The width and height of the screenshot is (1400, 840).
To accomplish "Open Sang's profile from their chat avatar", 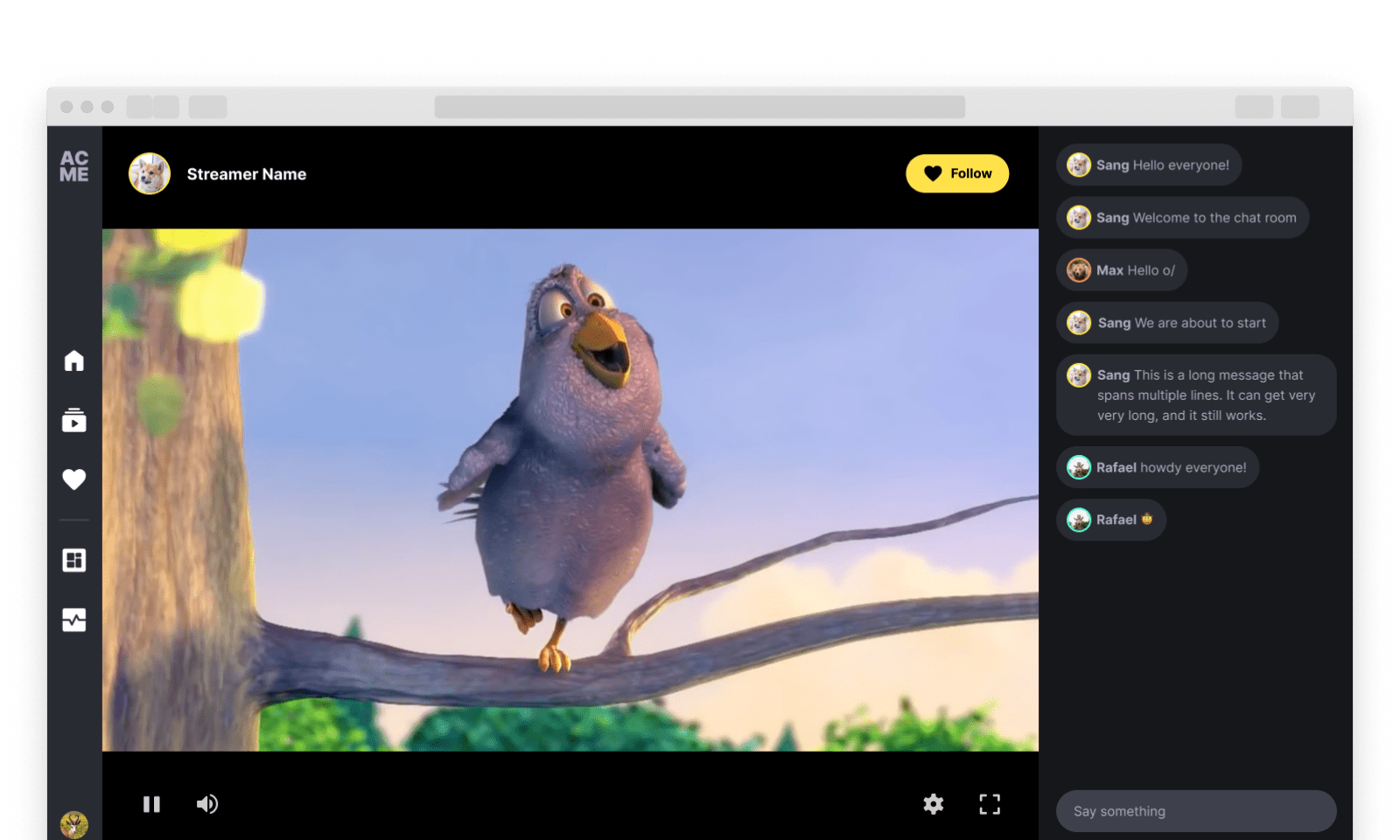I will pos(1078,164).
